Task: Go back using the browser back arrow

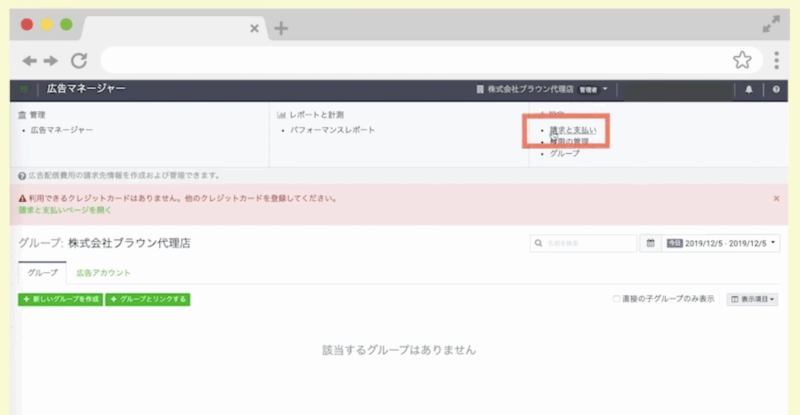Action: (30, 61)
